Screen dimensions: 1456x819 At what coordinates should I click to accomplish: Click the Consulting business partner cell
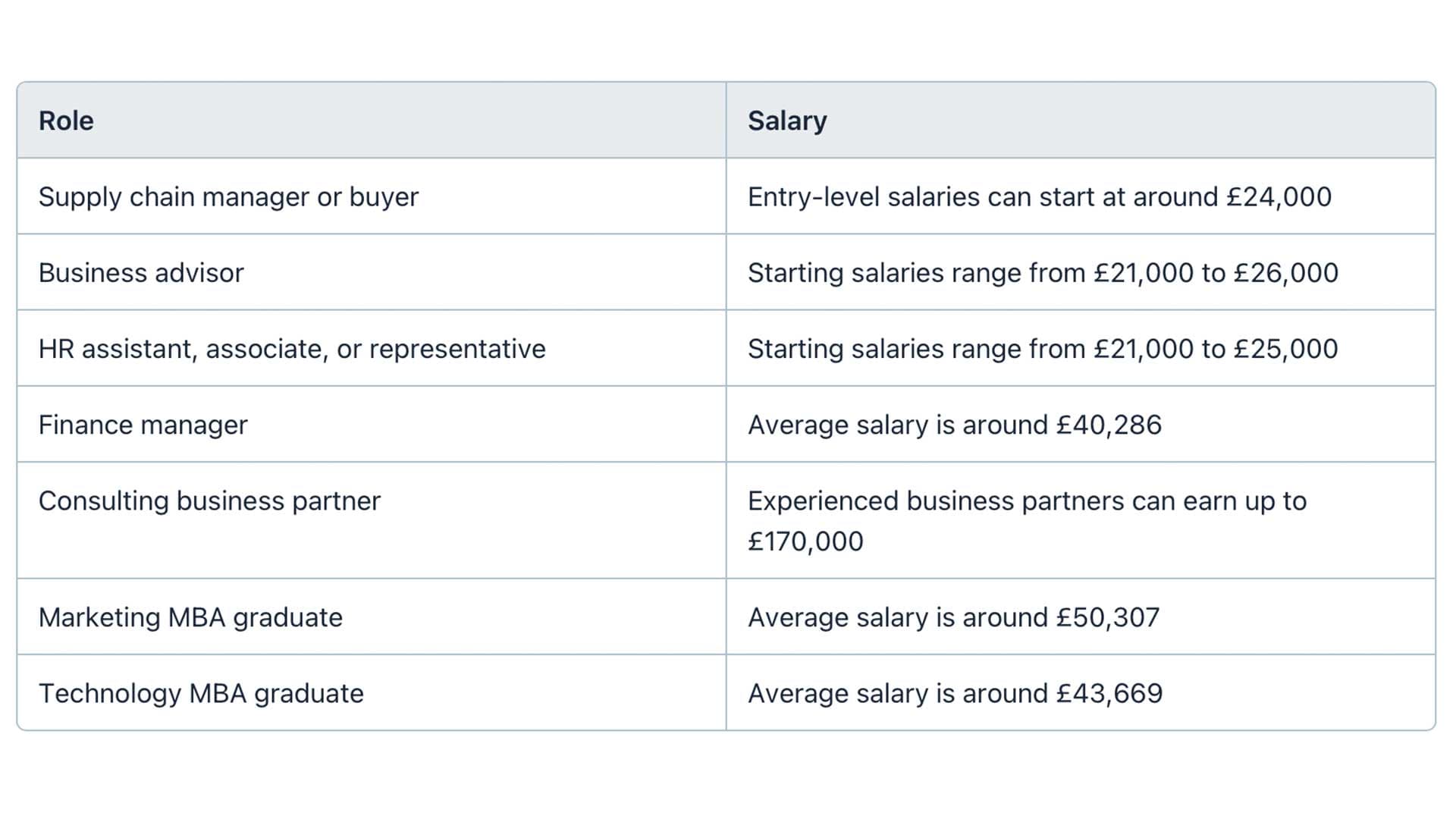pyautogui.click(x=209, y=500)
